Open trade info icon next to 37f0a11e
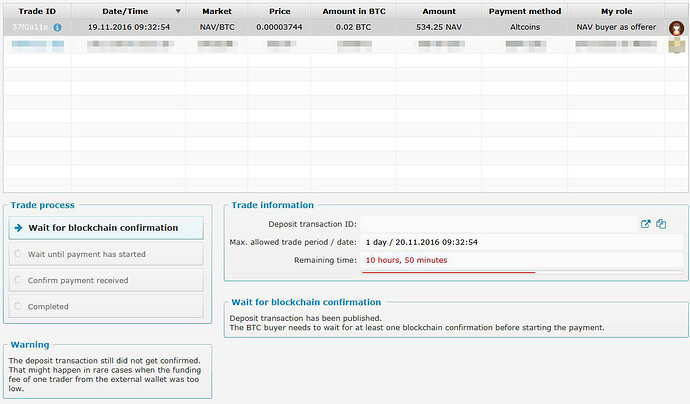The height and width of the screenshot is (404, 690). click(x=57, y=27)
